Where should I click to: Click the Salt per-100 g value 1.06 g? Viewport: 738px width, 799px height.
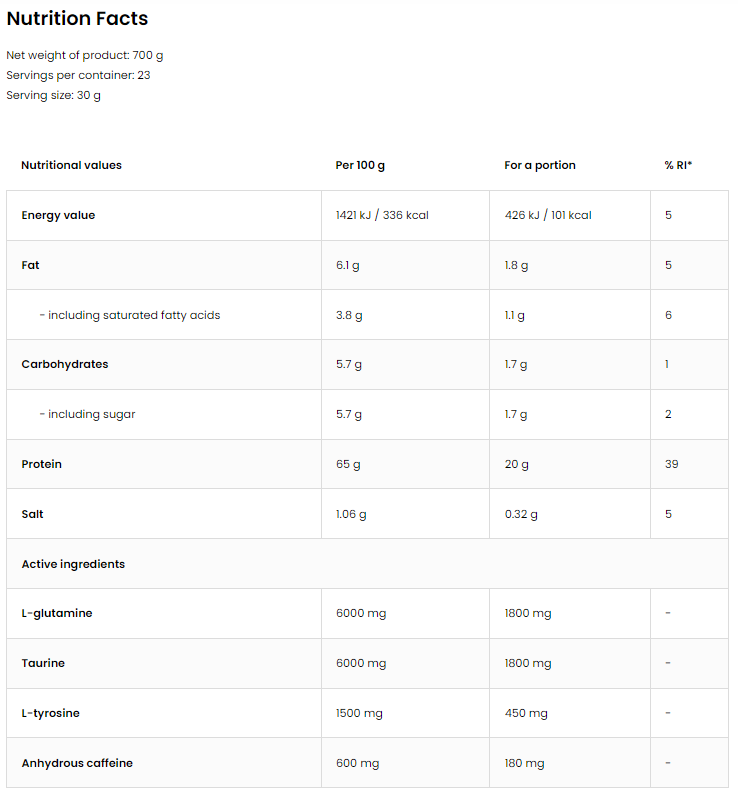click(351, 514)
